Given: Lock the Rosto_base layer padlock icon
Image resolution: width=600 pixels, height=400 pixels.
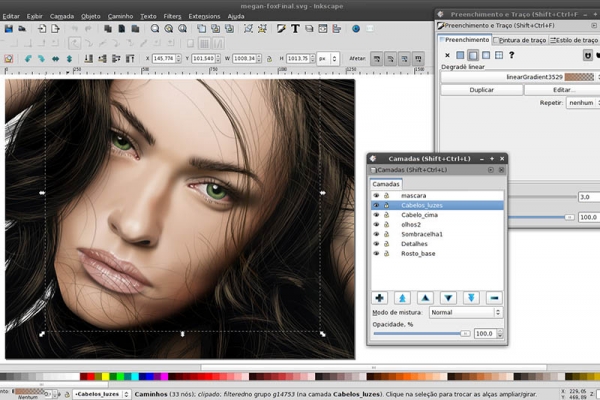Looking at the screenshot, I should pos(386,253).
